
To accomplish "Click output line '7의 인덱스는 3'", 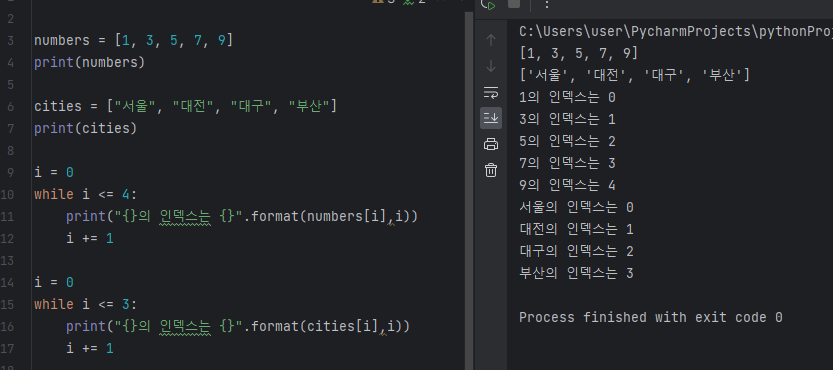I will pyautogui.click(x=567, y=163).
